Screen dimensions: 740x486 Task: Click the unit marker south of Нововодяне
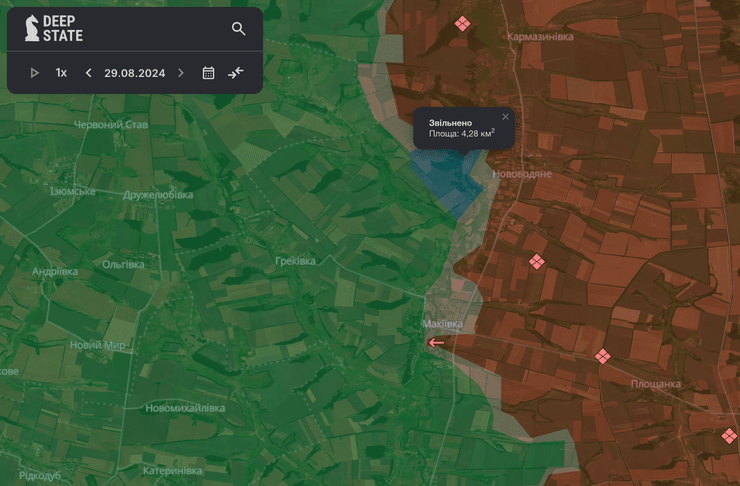(x=537, y=261)
